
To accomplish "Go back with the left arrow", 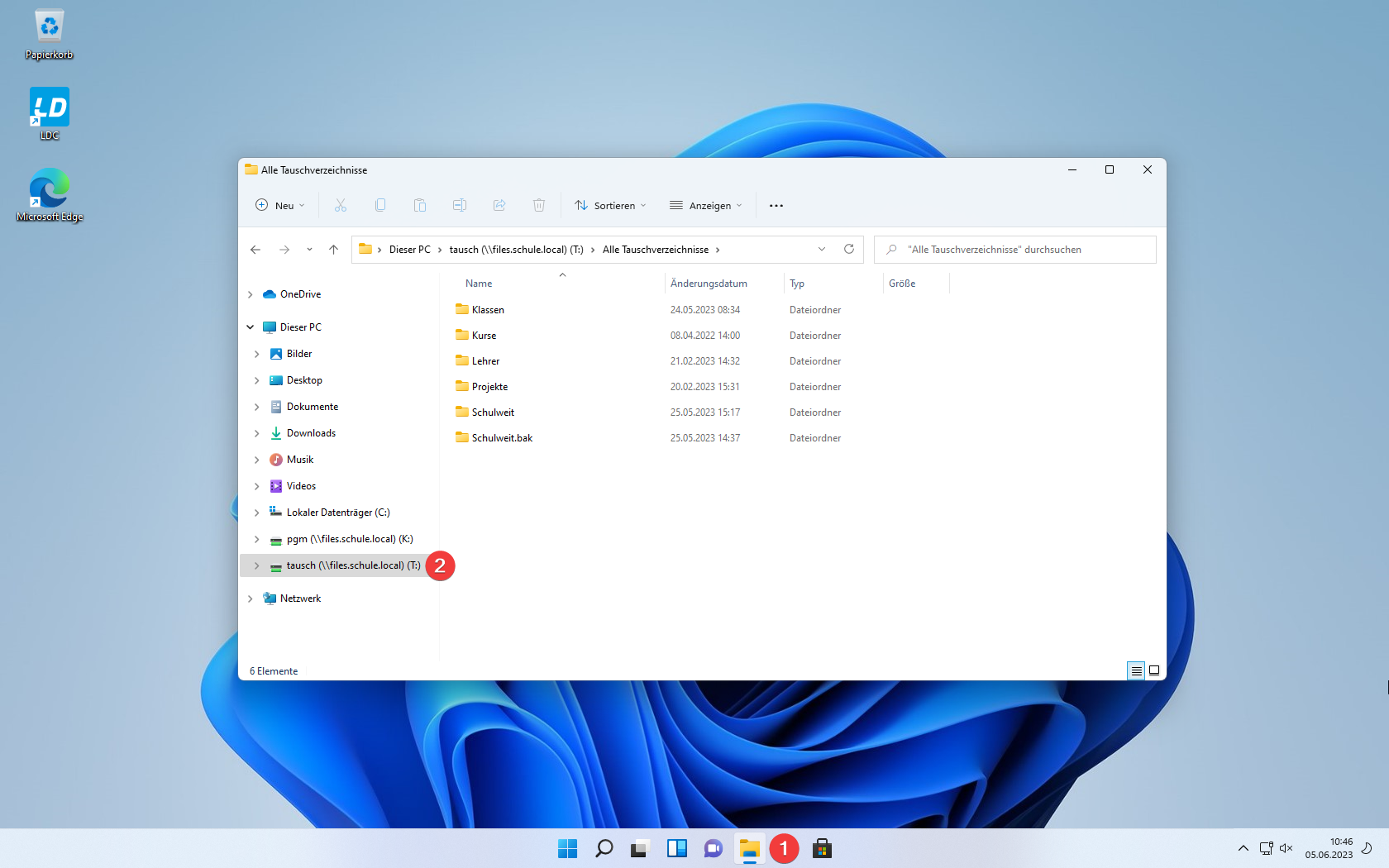I will 255,250.
